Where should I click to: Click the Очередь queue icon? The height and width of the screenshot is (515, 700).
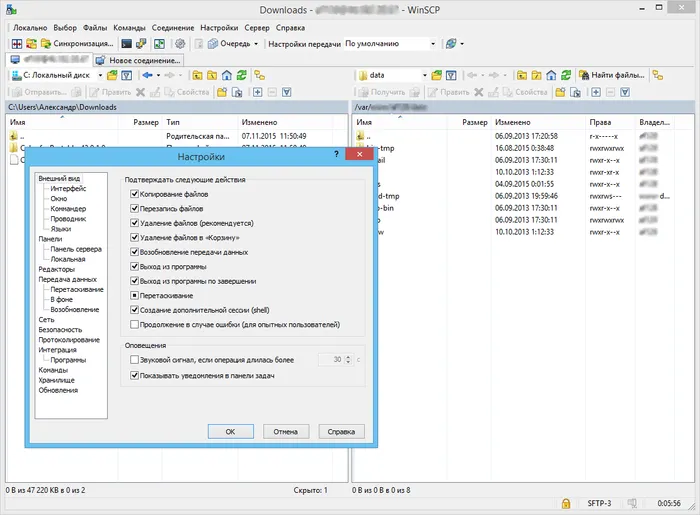(x=212, y=44)
